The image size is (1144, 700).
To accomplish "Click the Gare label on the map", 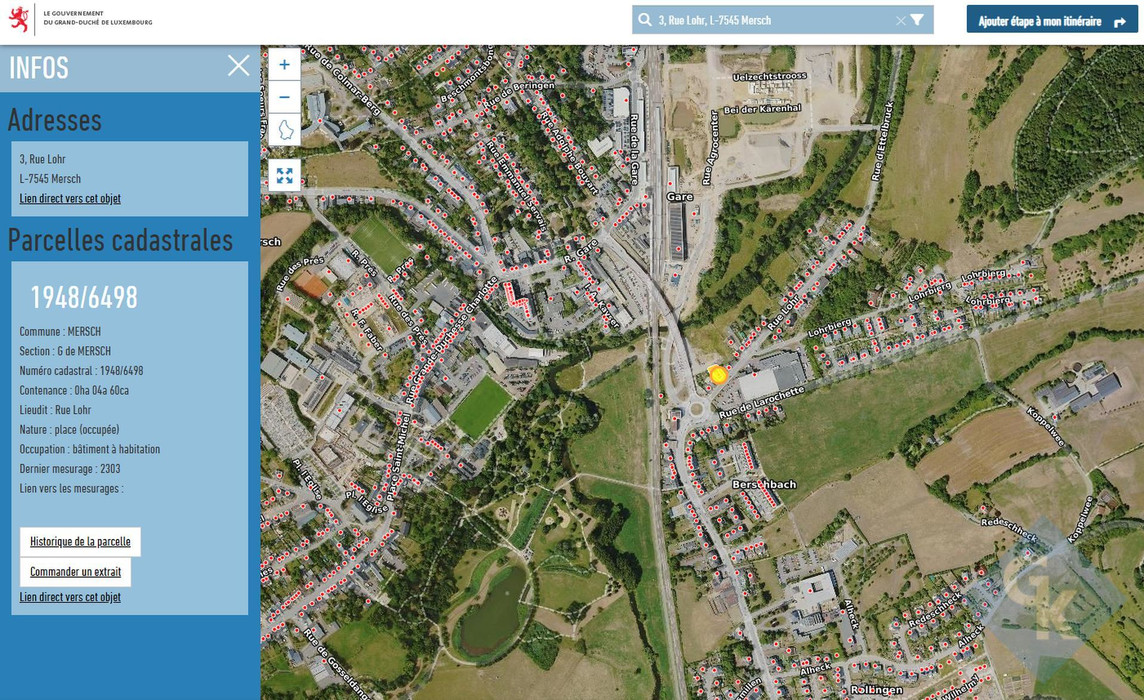I will click(x=679, y=197).
